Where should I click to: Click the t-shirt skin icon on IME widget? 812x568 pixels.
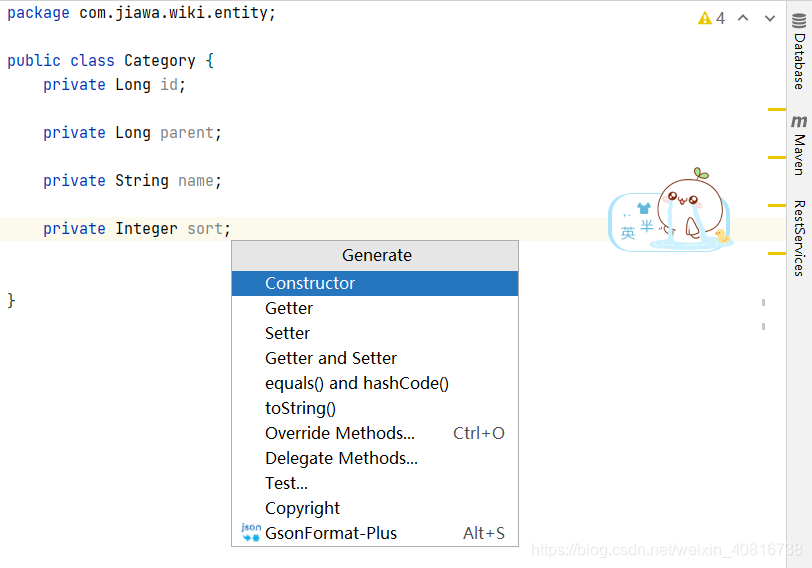coord(644,208)
